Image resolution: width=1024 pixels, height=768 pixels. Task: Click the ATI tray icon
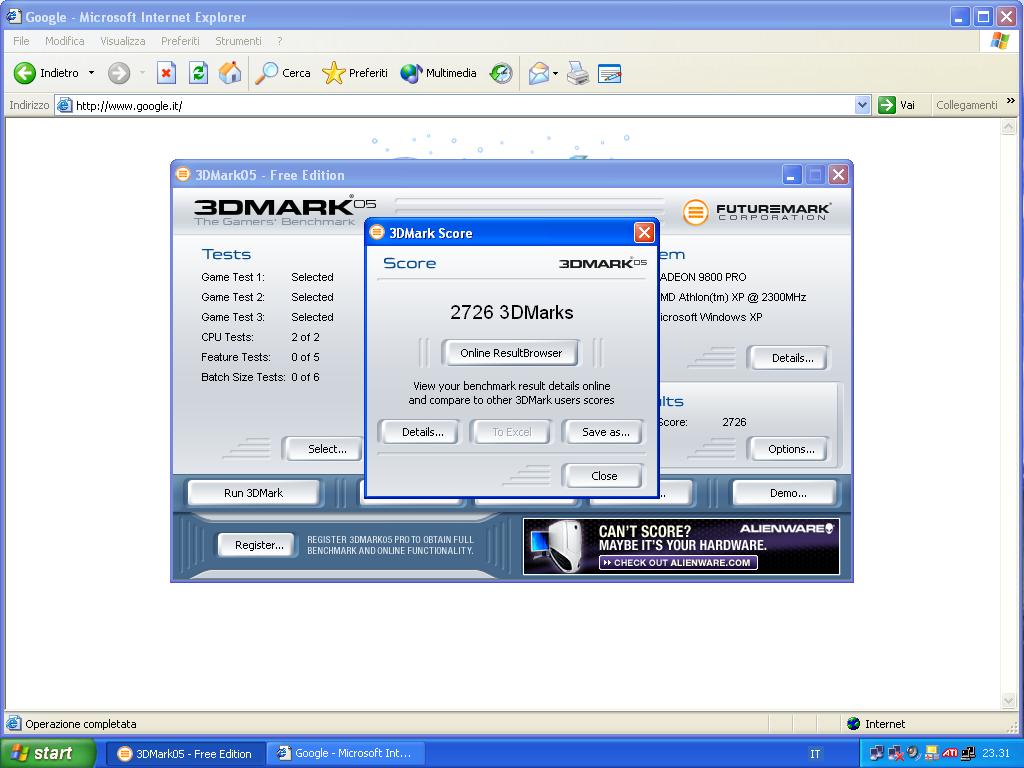pyautogui.click(x=950, y=754)
